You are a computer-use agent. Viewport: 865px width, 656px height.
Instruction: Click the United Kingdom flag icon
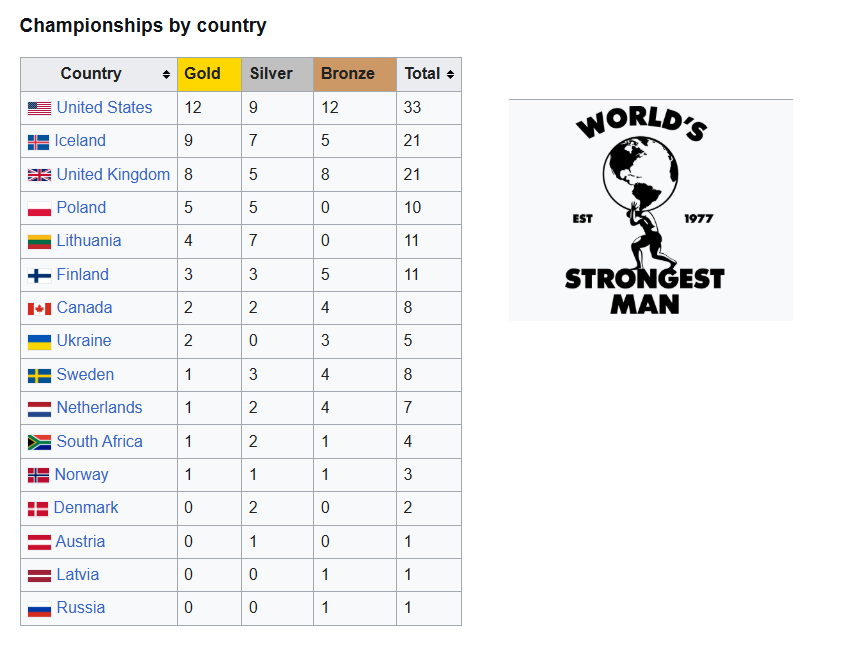pyautogui.click(x=39, y=175)
